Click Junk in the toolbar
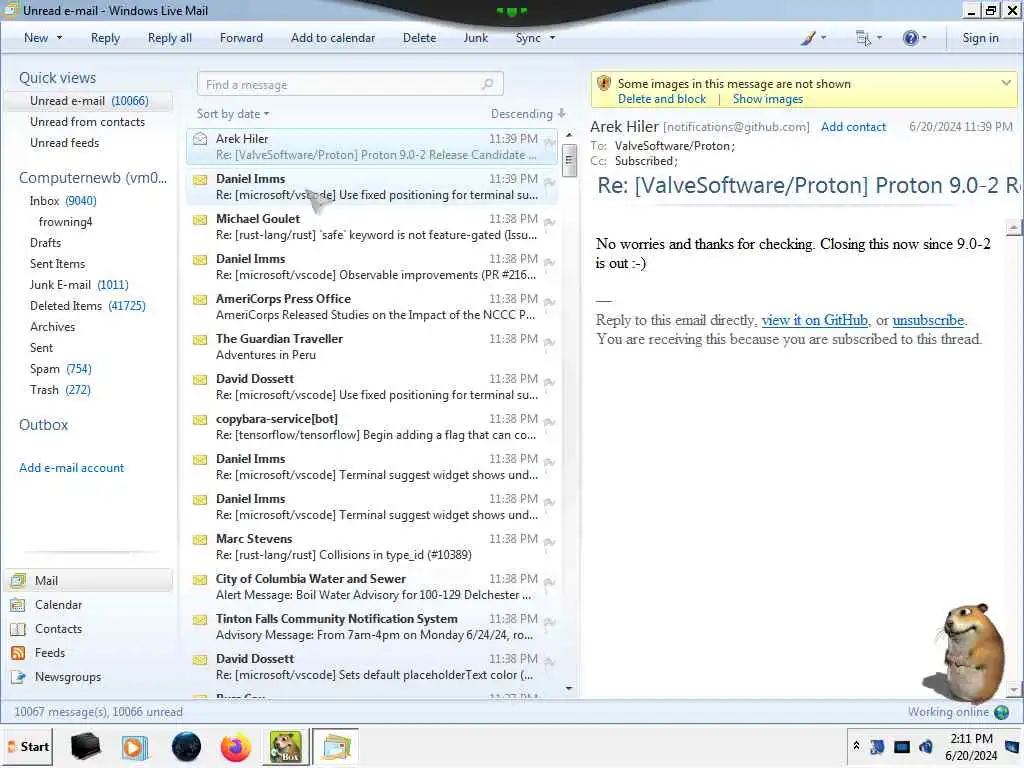Screen dimensions: 1024x768 click(x=475, y=38)
